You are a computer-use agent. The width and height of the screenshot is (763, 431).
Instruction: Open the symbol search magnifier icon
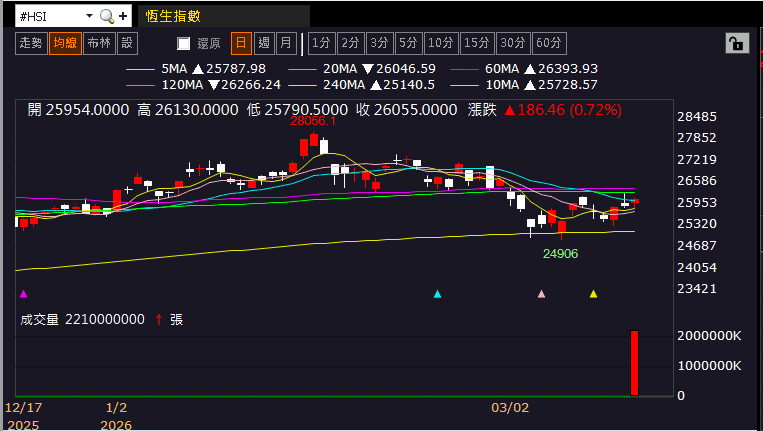(107, 16)
